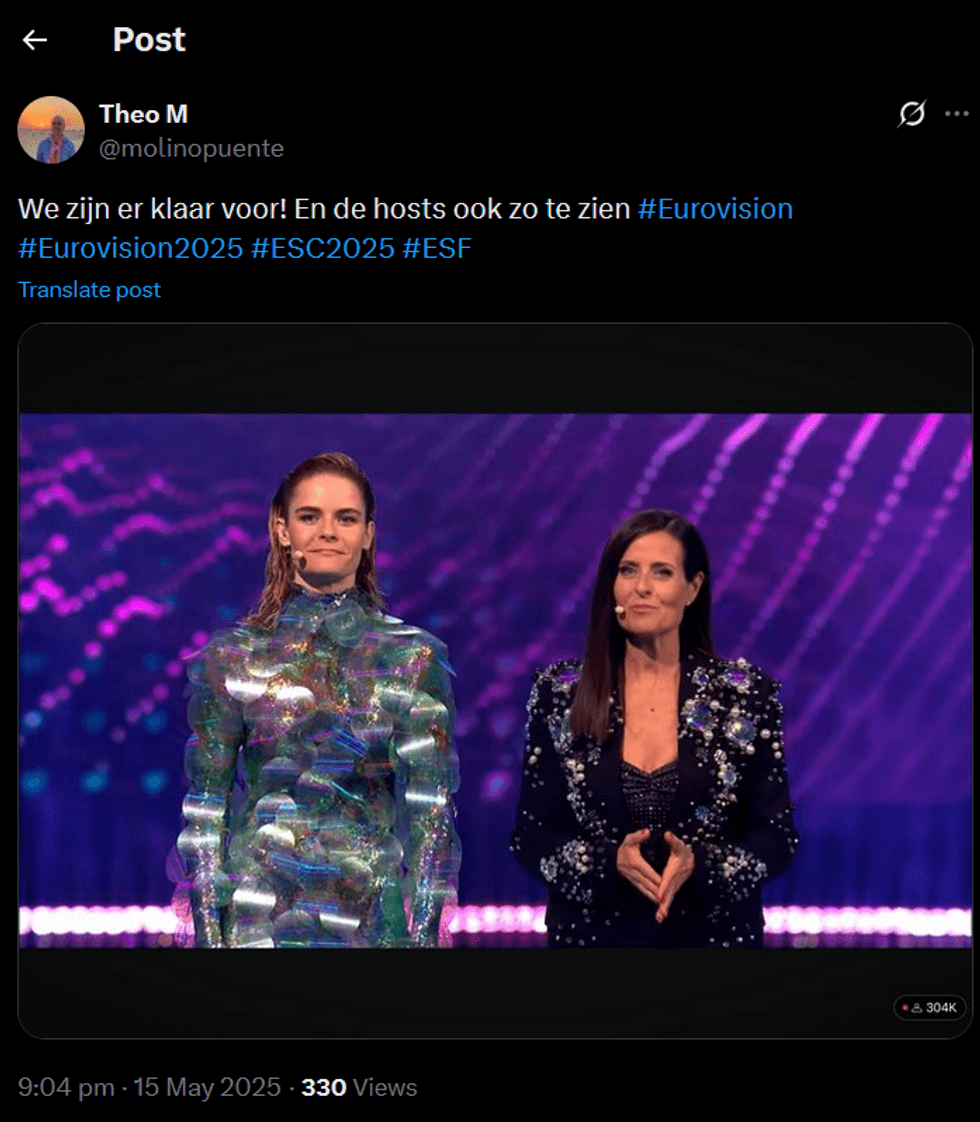Click the 304K live viewer badge
This screenshot has width=980, height=1122.
[930, 1007]
